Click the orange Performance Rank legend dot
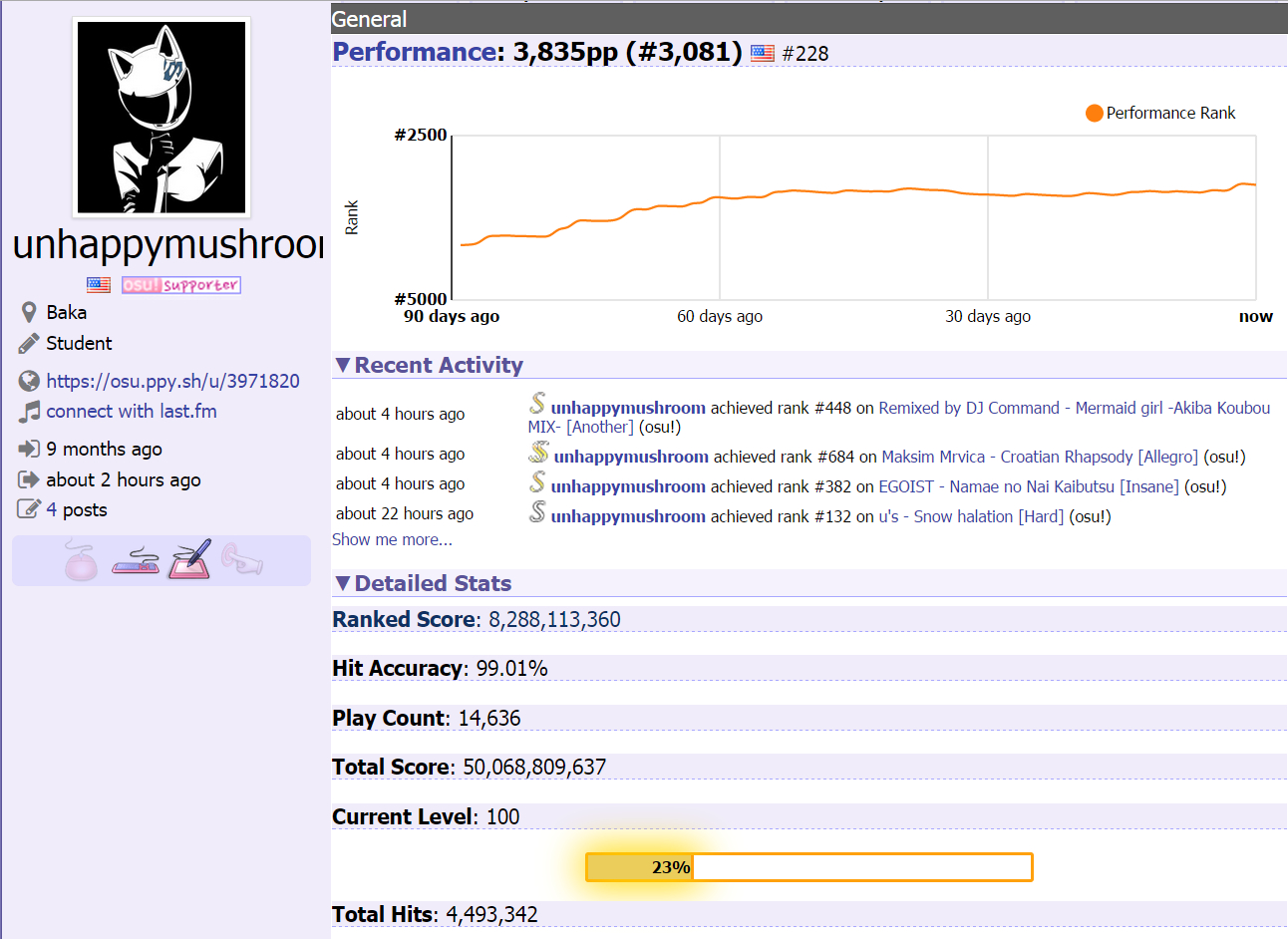This screenshot has height=939, width=1288. pyautogui.click(x=1095, y=114)
